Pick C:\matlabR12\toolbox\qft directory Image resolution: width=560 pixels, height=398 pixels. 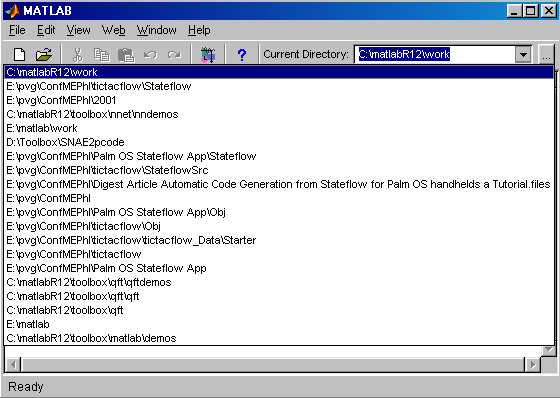(x=279, y=310)
